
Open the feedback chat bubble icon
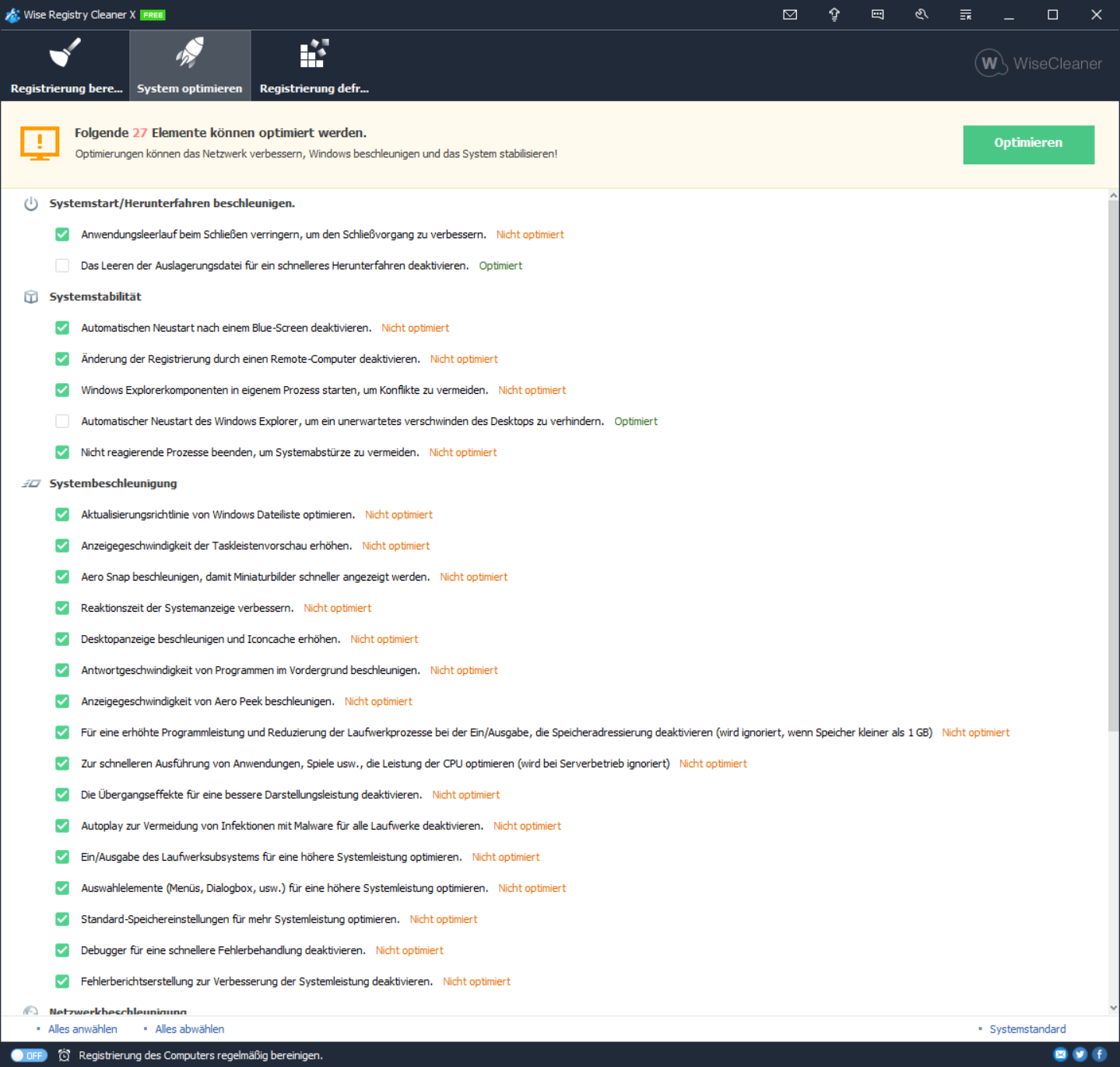[878, 15]
